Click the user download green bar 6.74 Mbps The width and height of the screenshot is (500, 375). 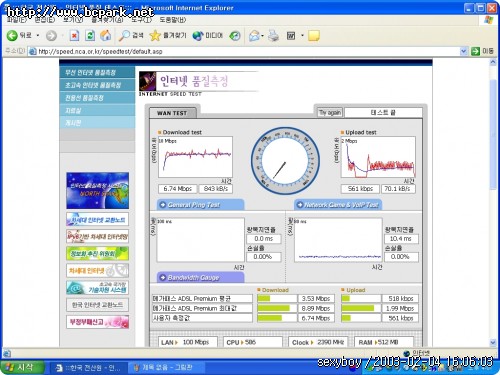tap(270, 318)
